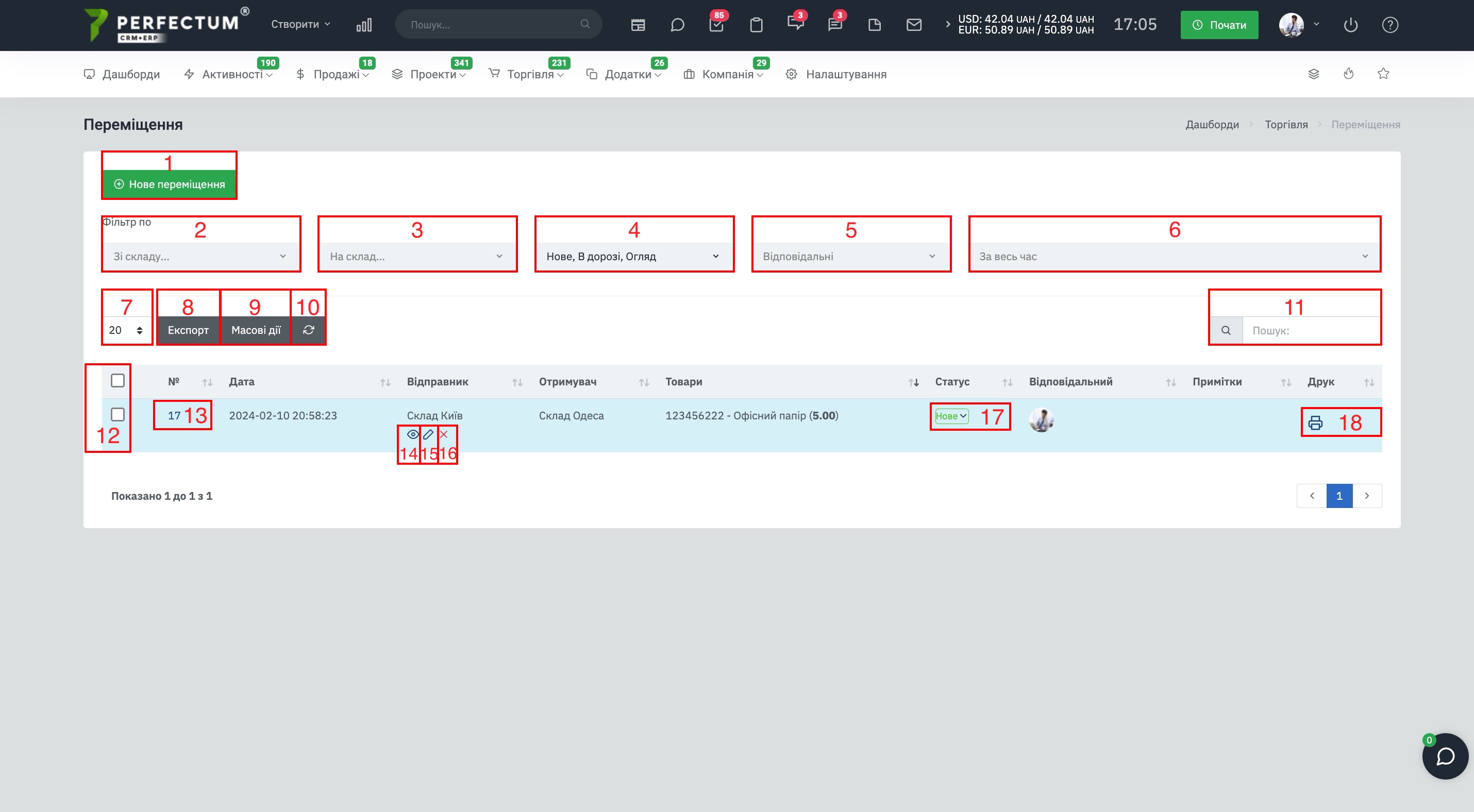The height and width of the screenshot is (812, 1474).
Task: Open the statistics bar chart icon in header
Action: tap(364, 25)
